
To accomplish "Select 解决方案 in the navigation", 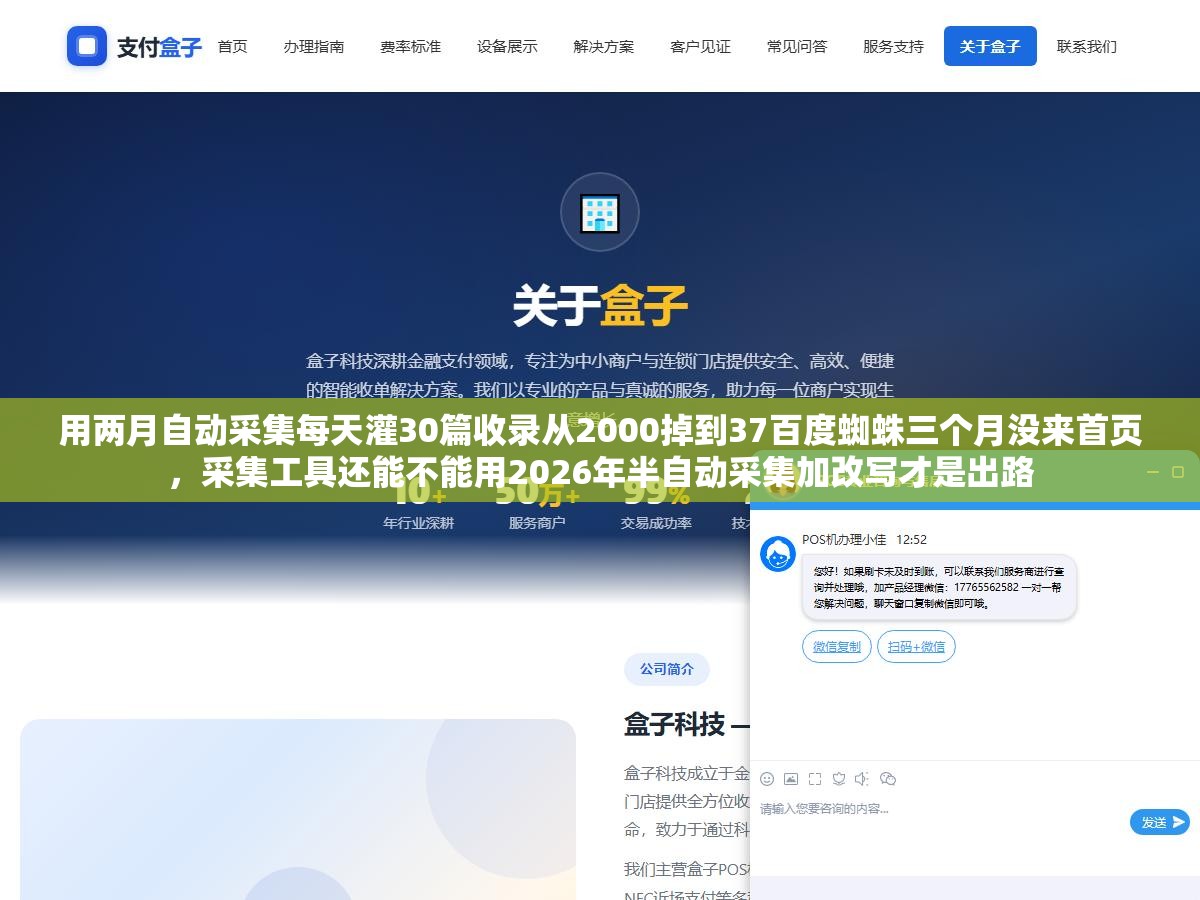I will click(604, 46).
